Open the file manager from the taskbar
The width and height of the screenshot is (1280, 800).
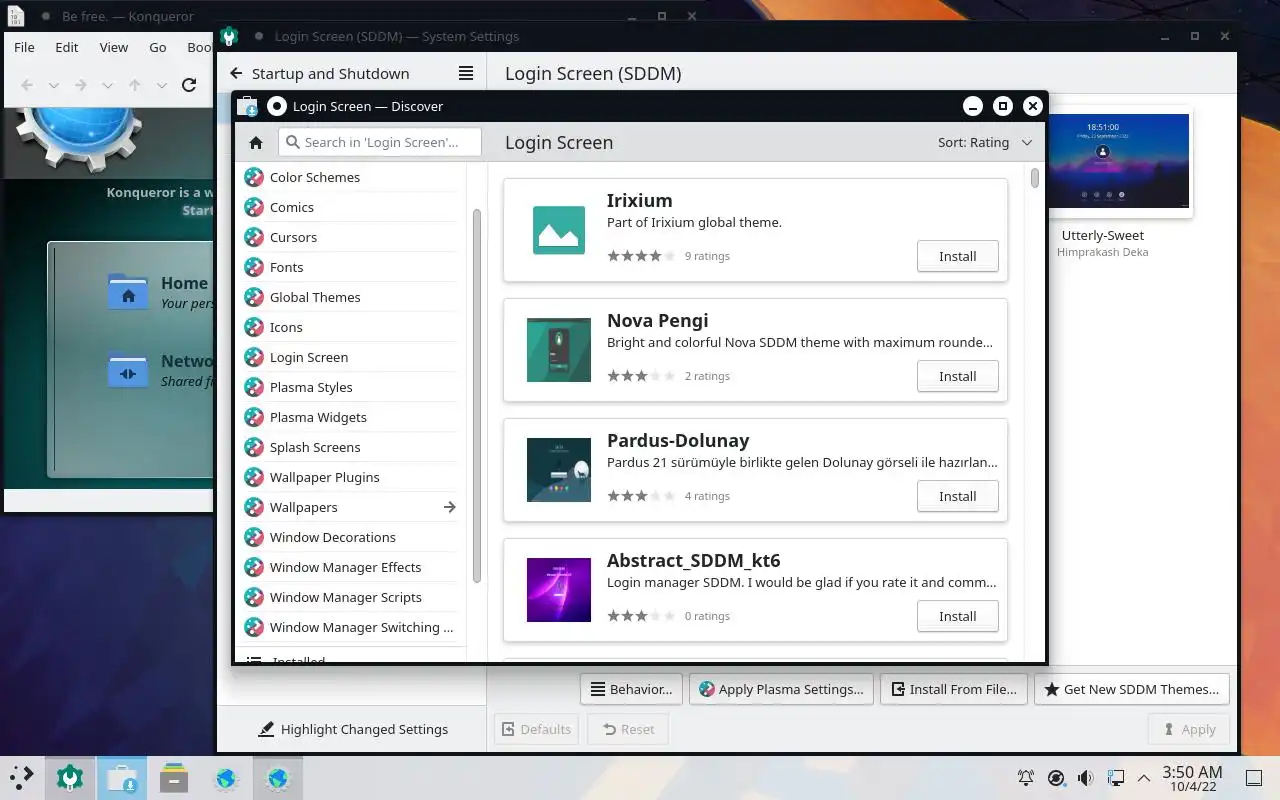pyautogui.click(x=174, y=778)
